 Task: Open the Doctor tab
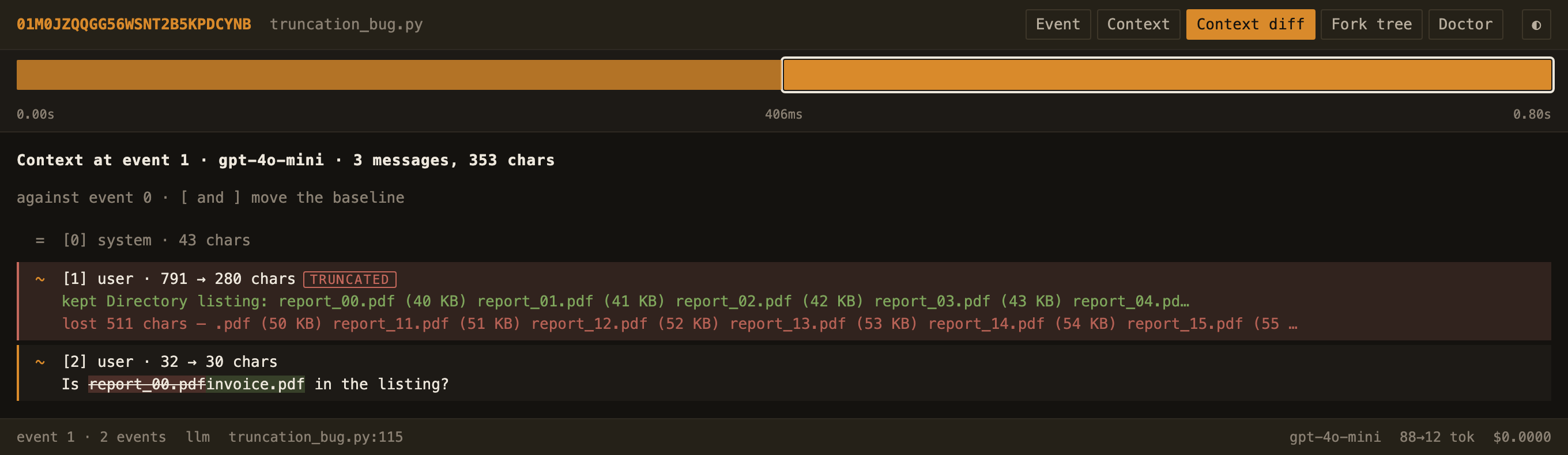[1465, 24]
